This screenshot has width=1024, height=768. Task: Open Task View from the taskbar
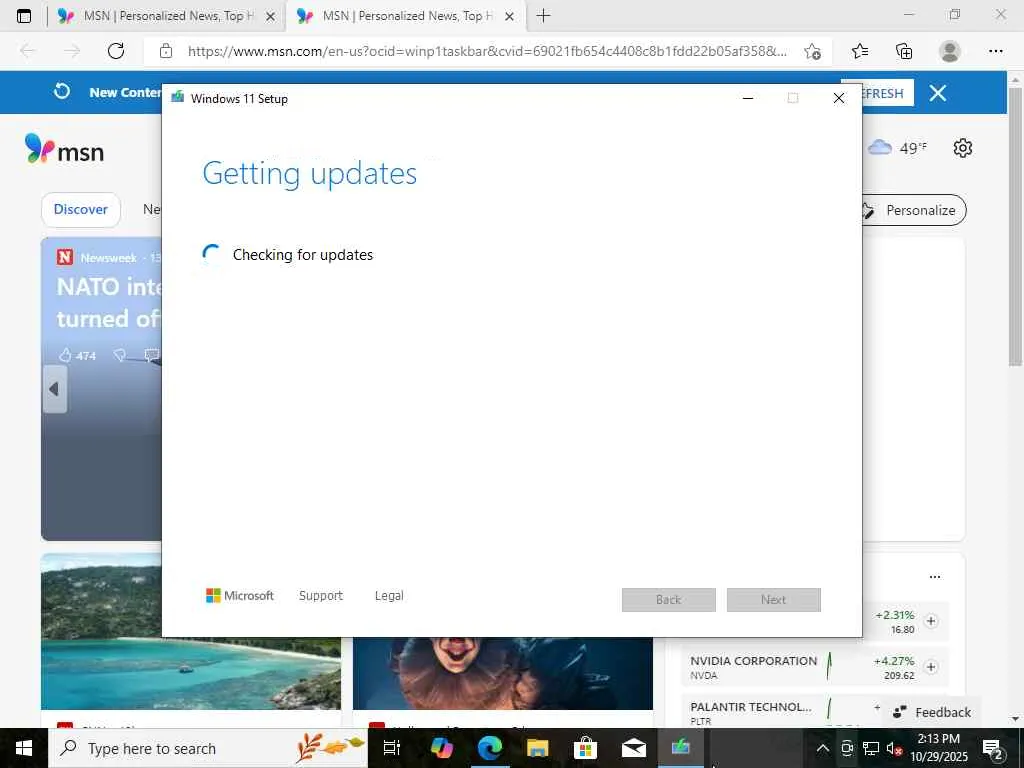[392, 748]
